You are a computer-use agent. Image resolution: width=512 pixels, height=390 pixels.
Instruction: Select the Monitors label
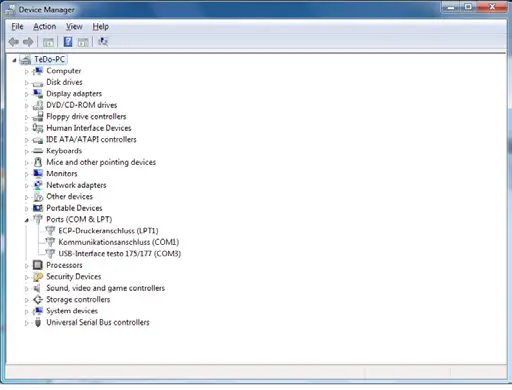[x=62, y=174]
